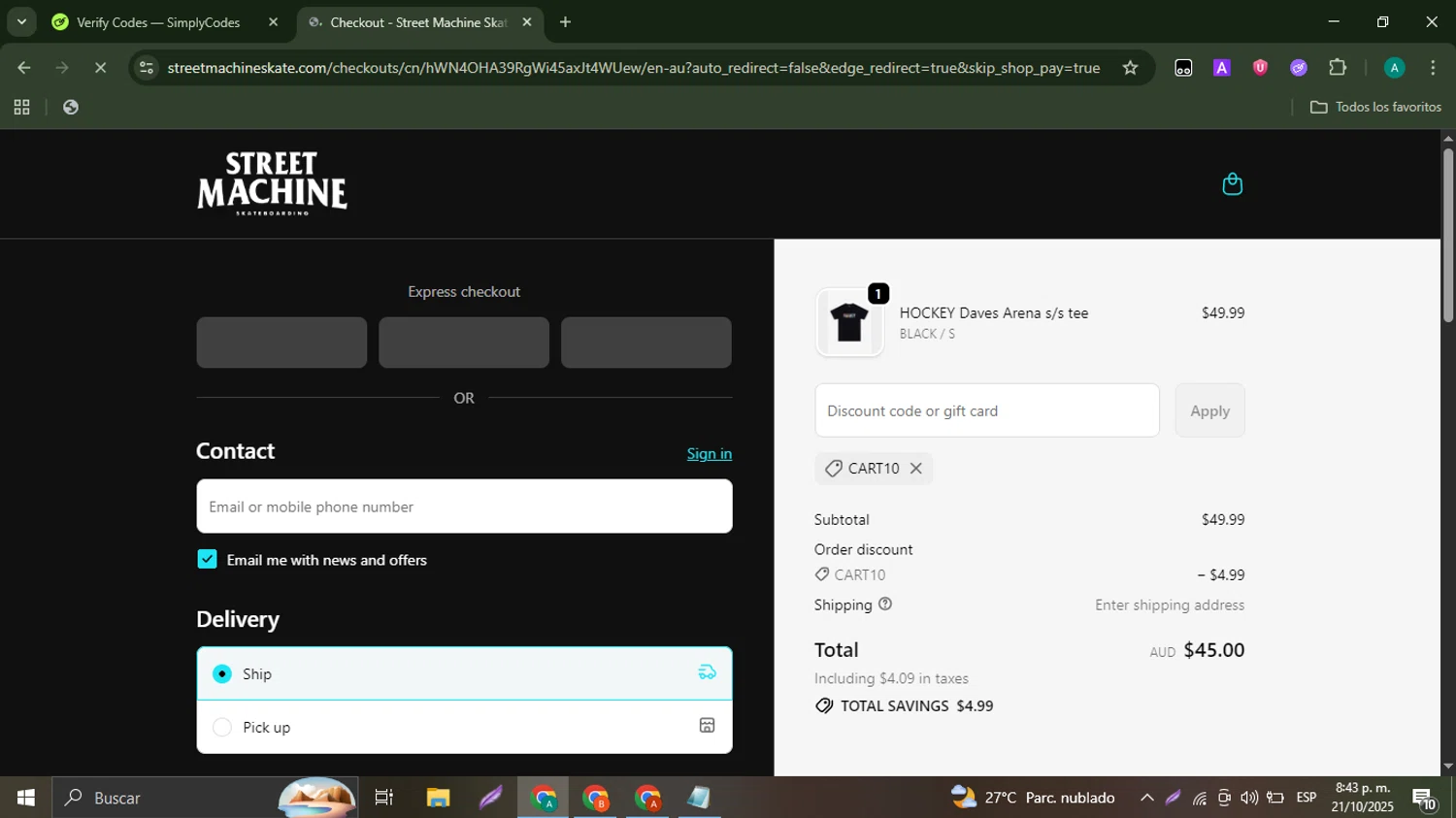Switch to the Verify Codes — SimplyCodes tab
Image resolution: width=1456 pixels, height=818 pixels.
[x=157, y=22]
